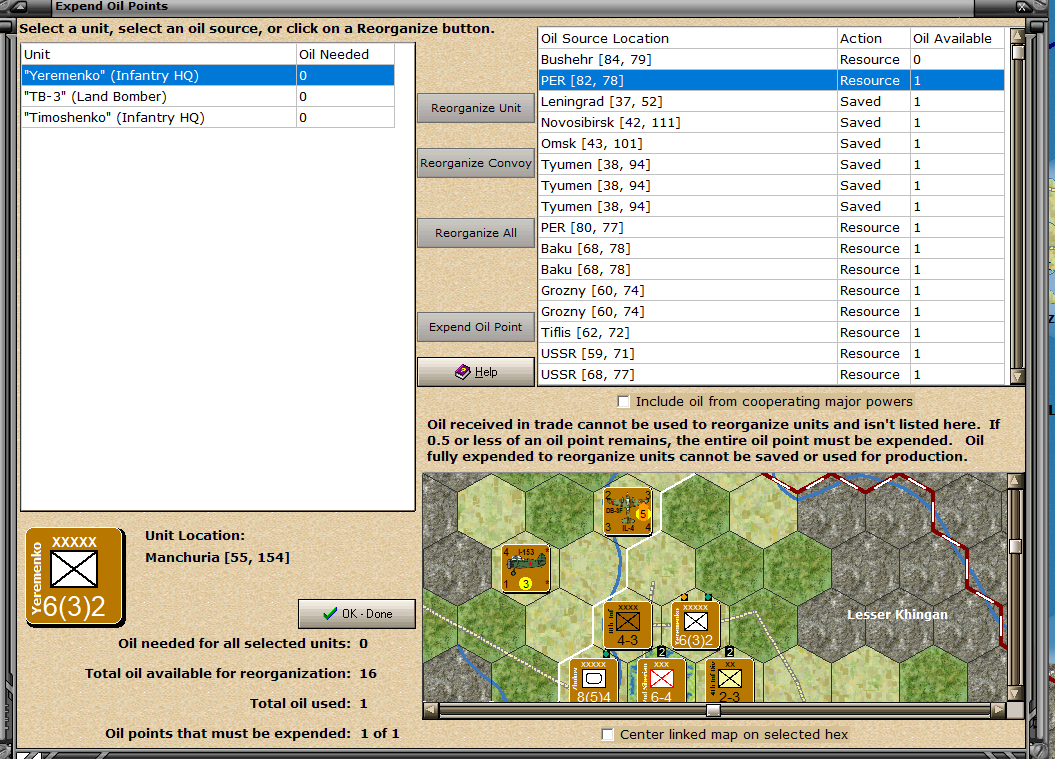The image size is (1055, 759).
Task: Sort by Action column header
Action: pyautogui.click(x=873, y=38)
